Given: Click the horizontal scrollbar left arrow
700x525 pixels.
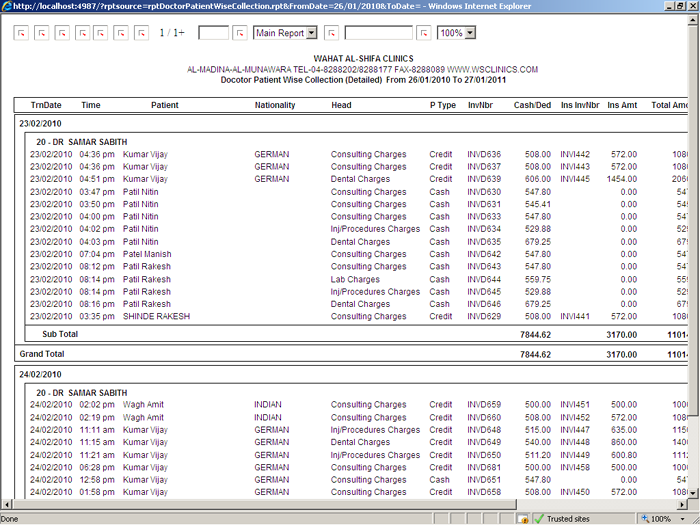Looking at the screenshot, I should point(6,504).
